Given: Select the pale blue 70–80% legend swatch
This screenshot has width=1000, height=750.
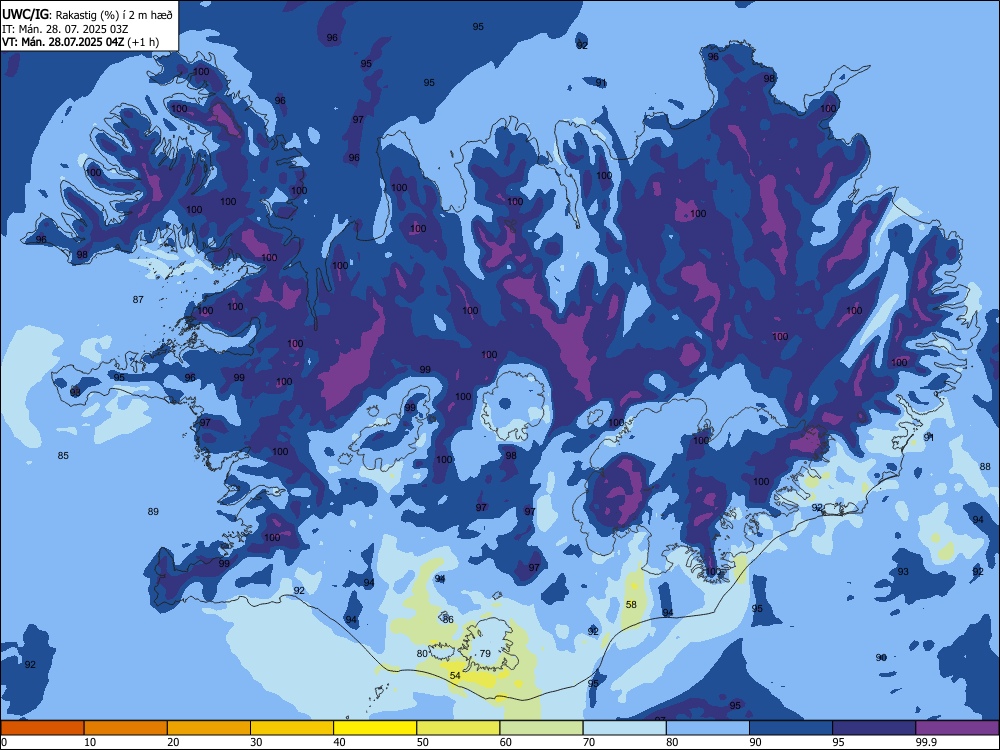Looking at the screenshot, I should 624,728.
